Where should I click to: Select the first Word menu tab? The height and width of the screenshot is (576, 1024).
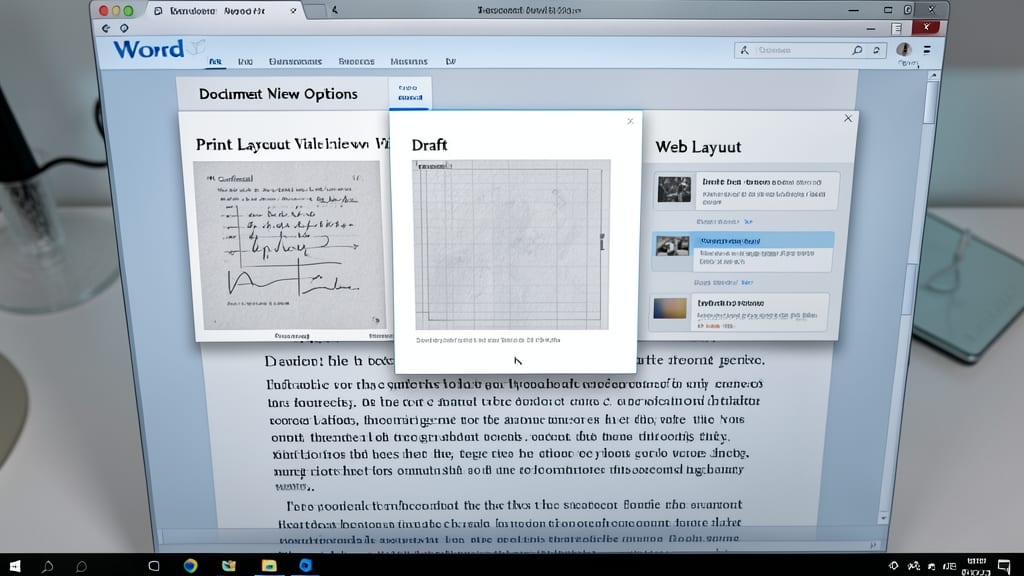tap(215, 61)
